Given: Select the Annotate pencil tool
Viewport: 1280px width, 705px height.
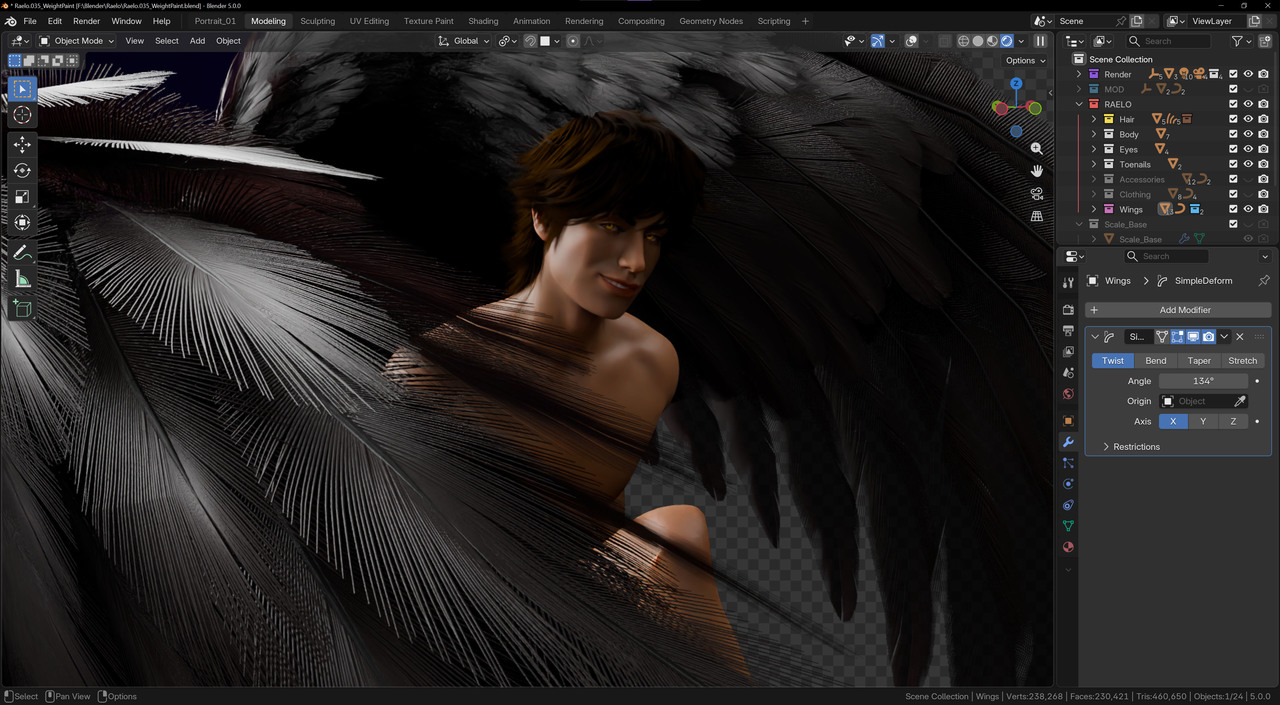Looking at the screenshot, I should (22, 253).
